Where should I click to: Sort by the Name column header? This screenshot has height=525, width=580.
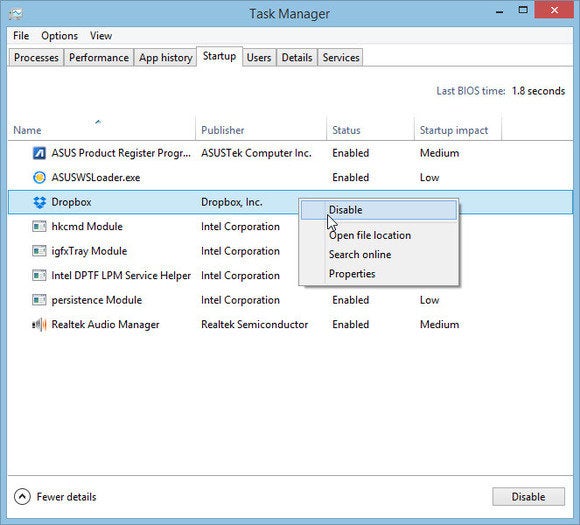102,129
